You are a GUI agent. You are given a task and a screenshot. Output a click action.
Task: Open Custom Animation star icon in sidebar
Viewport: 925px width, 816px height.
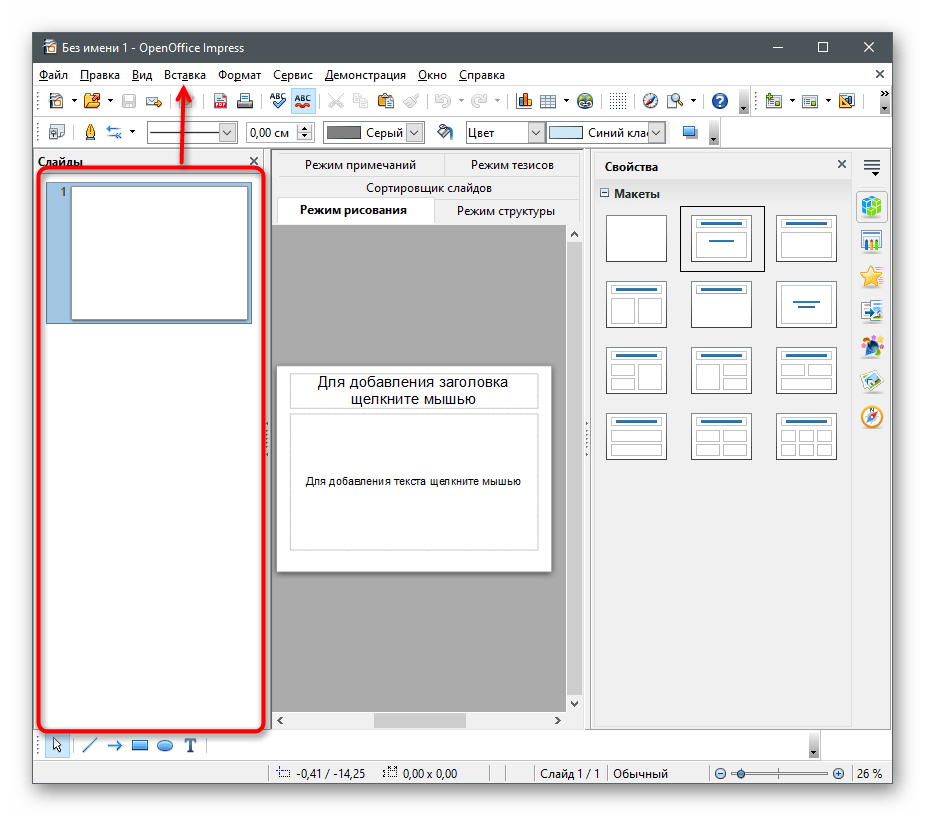coord(872,276)
